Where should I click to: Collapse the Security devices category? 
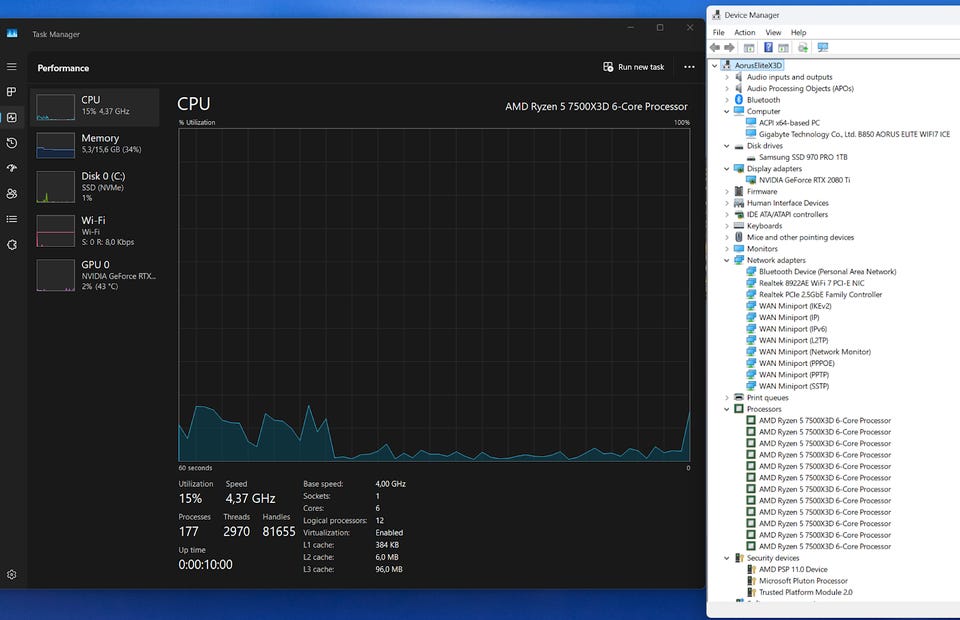click(727, 558)
